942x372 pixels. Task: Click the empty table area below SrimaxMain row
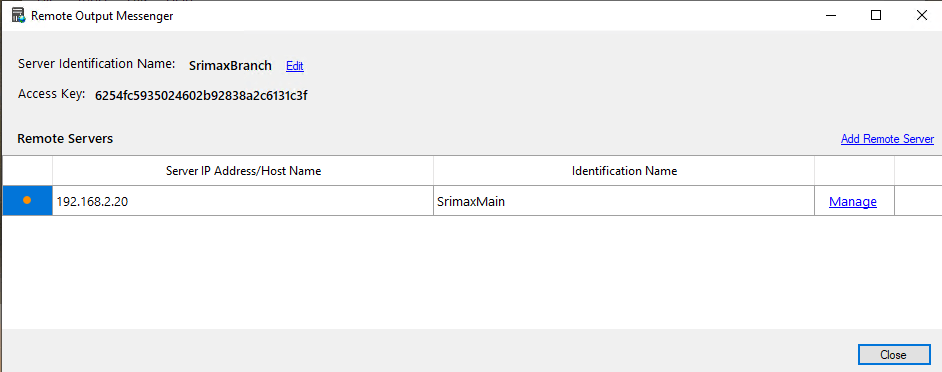[471, 272]
